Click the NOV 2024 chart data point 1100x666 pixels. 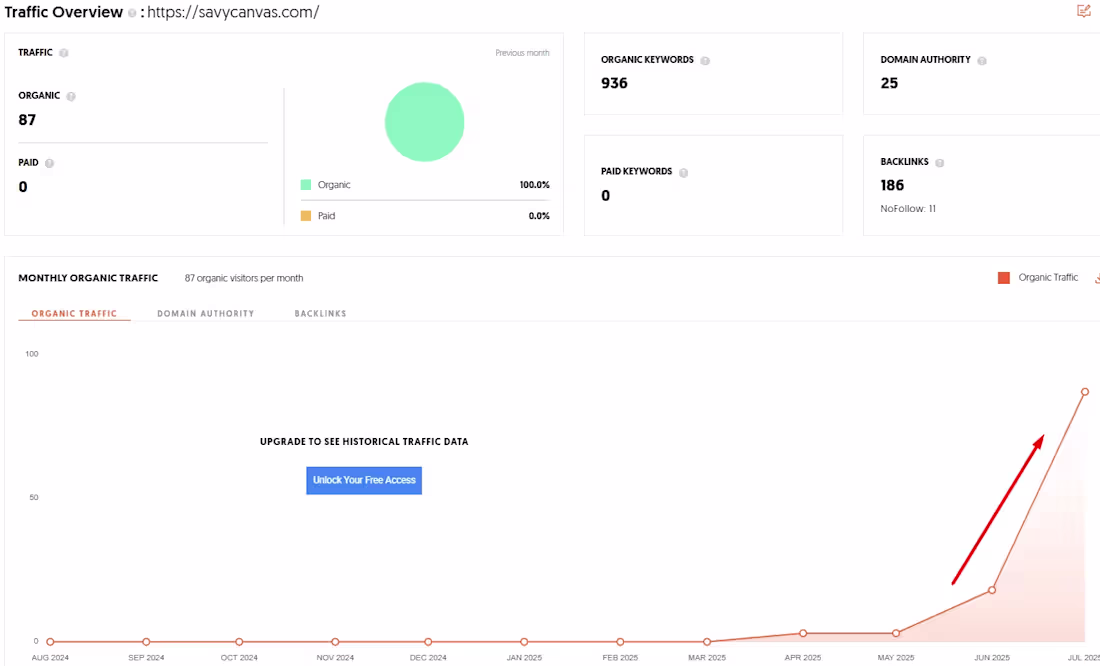(335, 641)
